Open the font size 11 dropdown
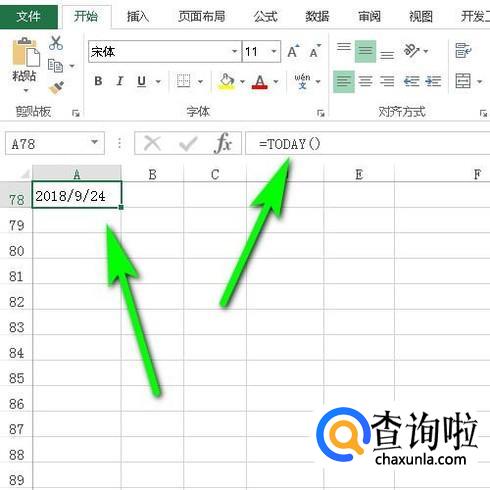The height and width of the screenshot is (490, 490). click(x=274, y=51)
